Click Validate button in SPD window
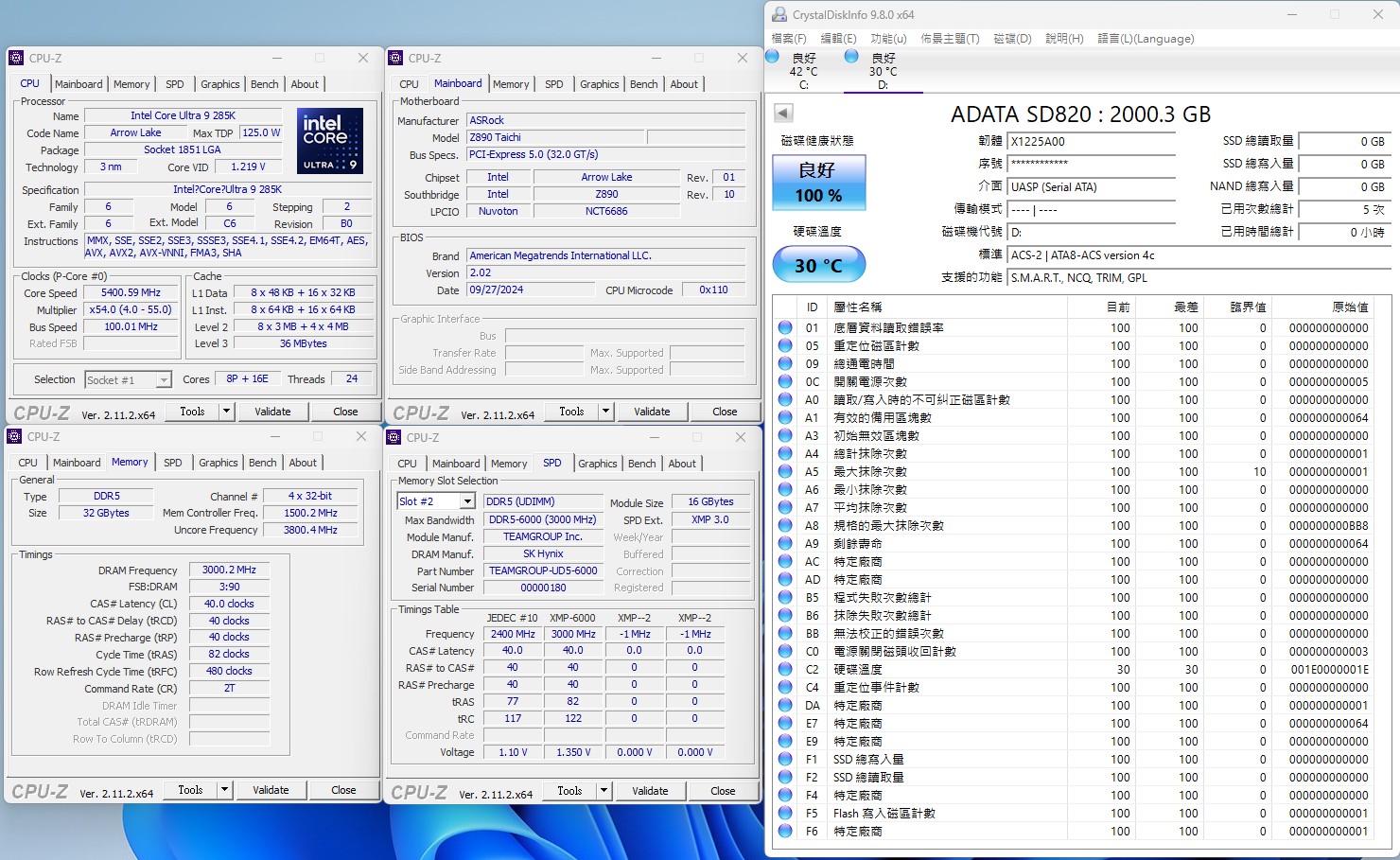1400x860 pixels. 650,791
